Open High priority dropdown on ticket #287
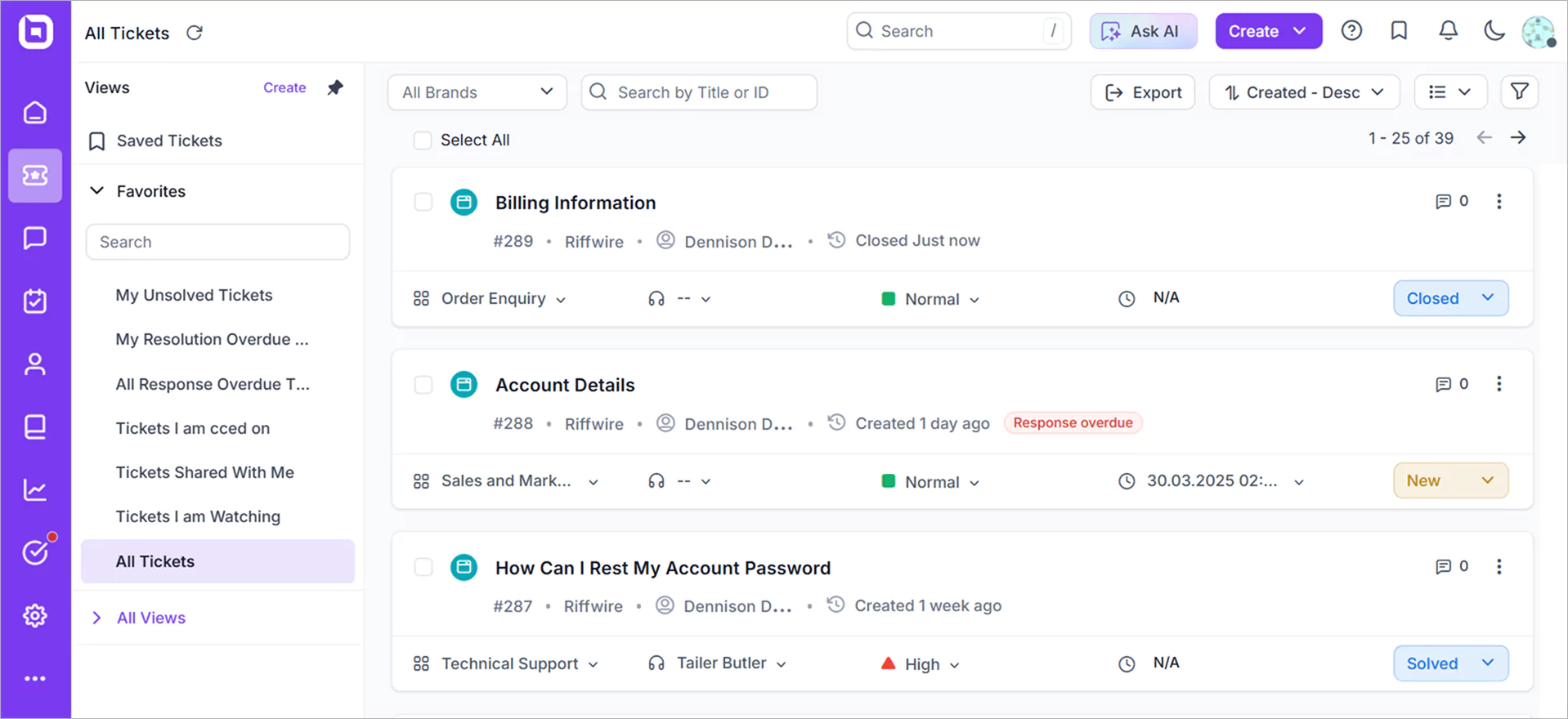Image resolution: width=1568 pixels, height=719 pixels. point(921,664)
